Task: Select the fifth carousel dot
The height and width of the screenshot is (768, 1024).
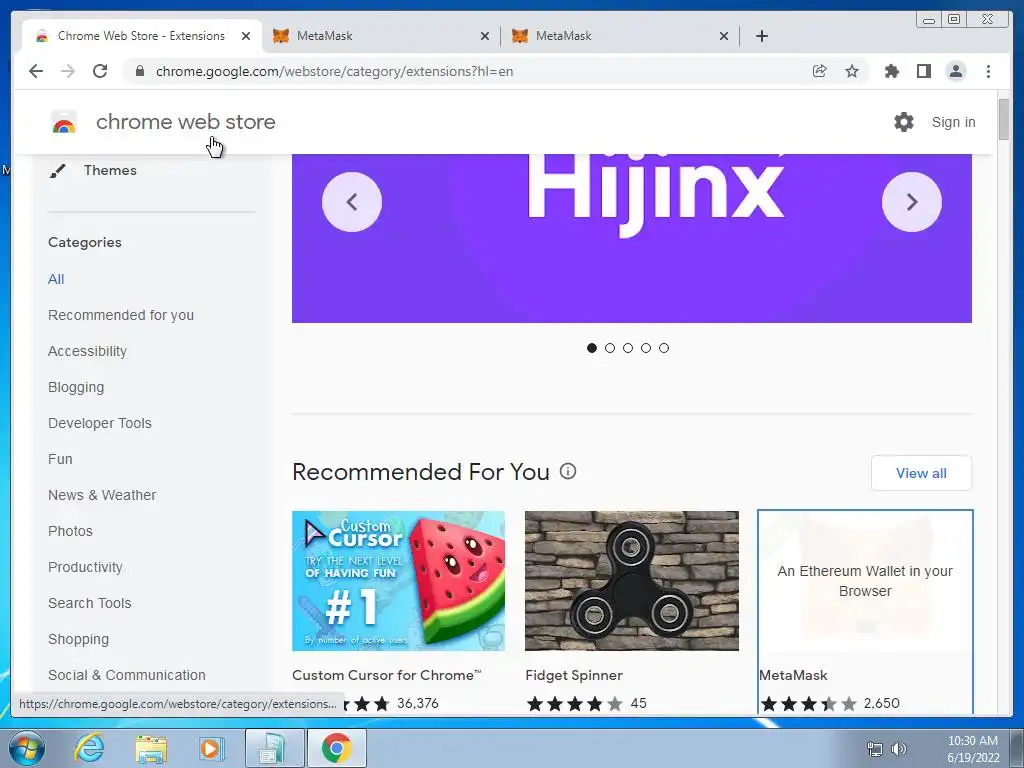Action: point(664,348)
